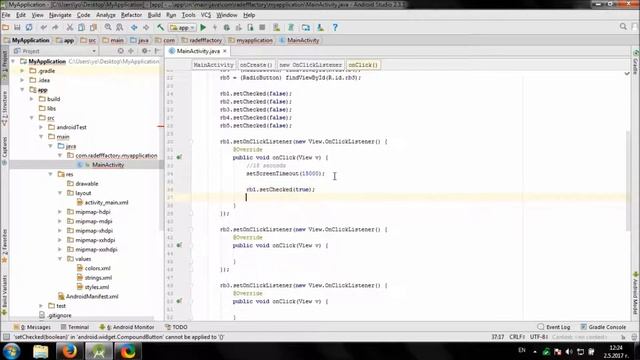Click the onCreate() breadcrumb
The width and height of the screenshot is (640, 360).
click(x=256, y=65)
